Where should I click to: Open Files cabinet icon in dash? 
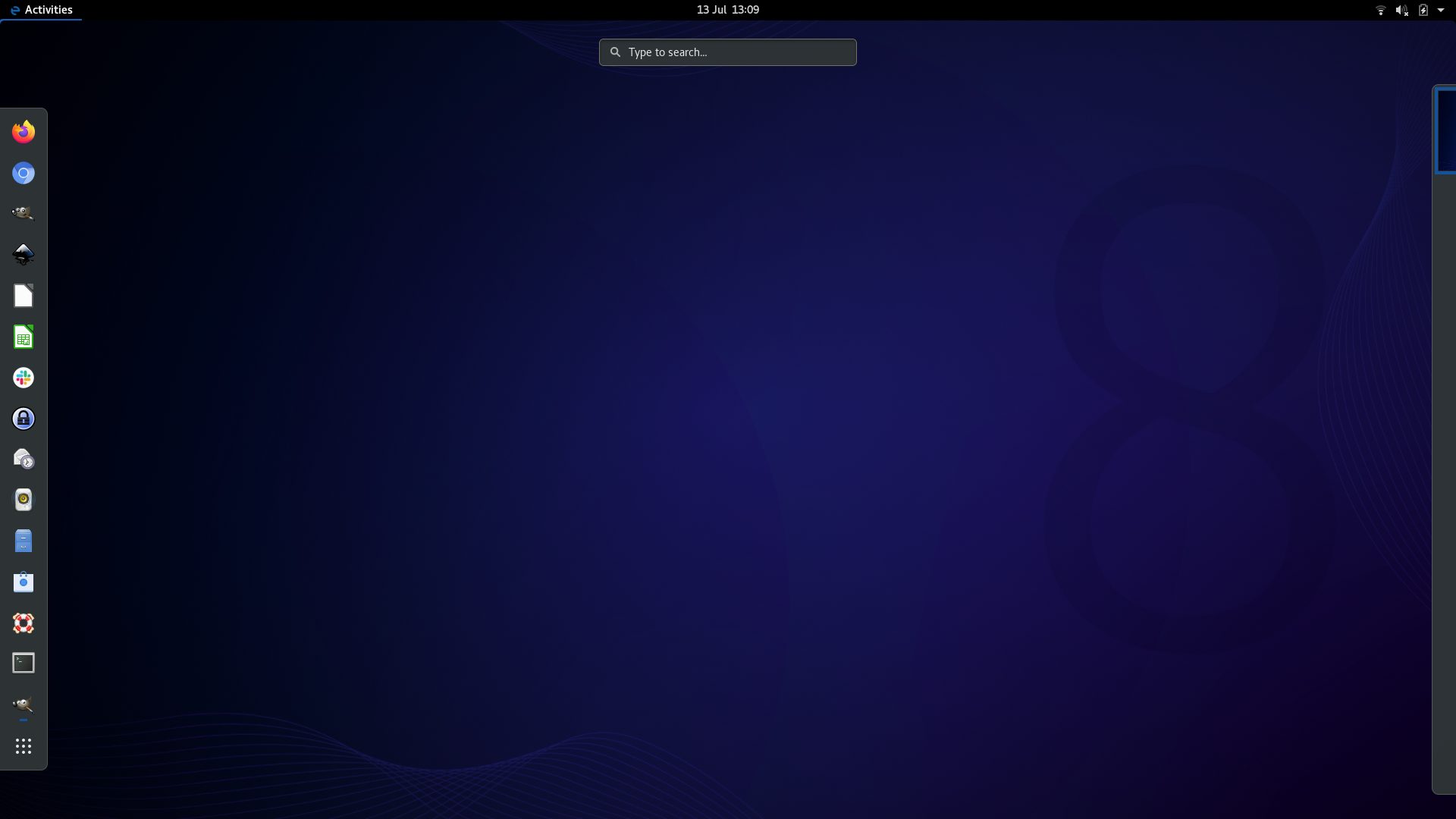24,541
